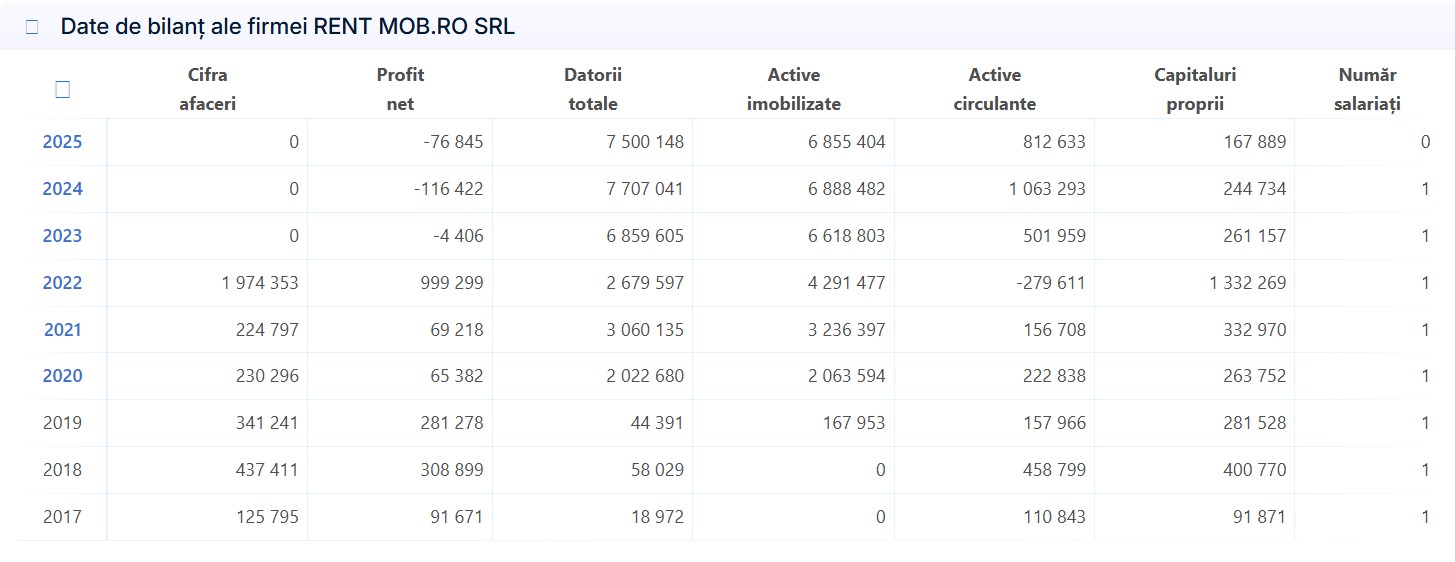Click the fixed assets value 6 855 404
Screen dimensions: 1455x562
coord(846,142)
